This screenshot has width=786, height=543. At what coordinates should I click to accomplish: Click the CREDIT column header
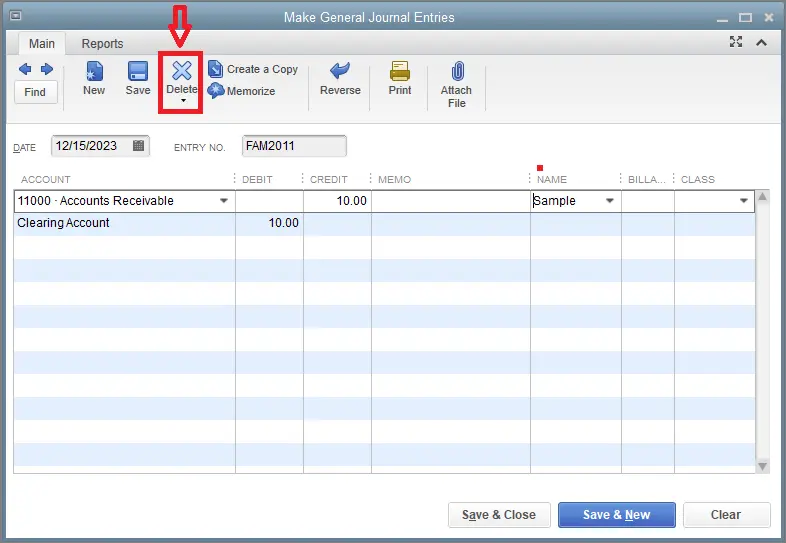coord(328,179)
